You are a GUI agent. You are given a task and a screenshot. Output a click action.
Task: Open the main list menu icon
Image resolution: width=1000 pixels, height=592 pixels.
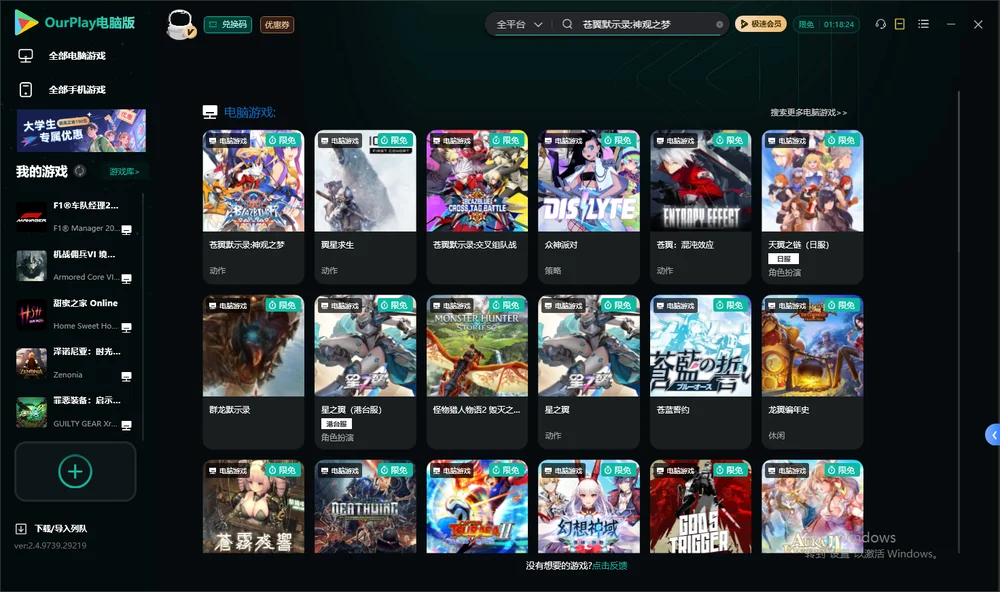[x=923, y=24]
